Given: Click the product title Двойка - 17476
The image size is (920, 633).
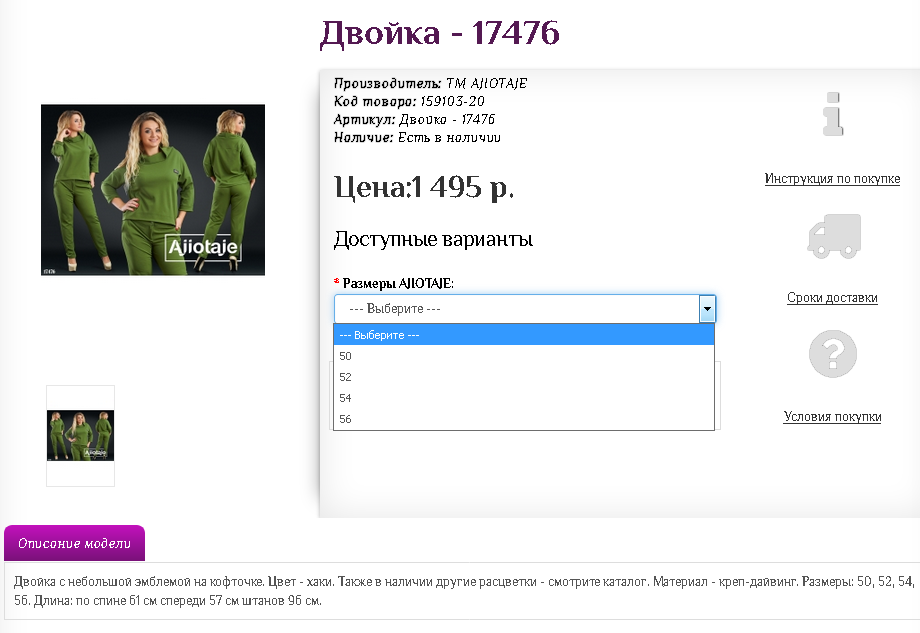Looking at the screenshot, I should (439, 33).
